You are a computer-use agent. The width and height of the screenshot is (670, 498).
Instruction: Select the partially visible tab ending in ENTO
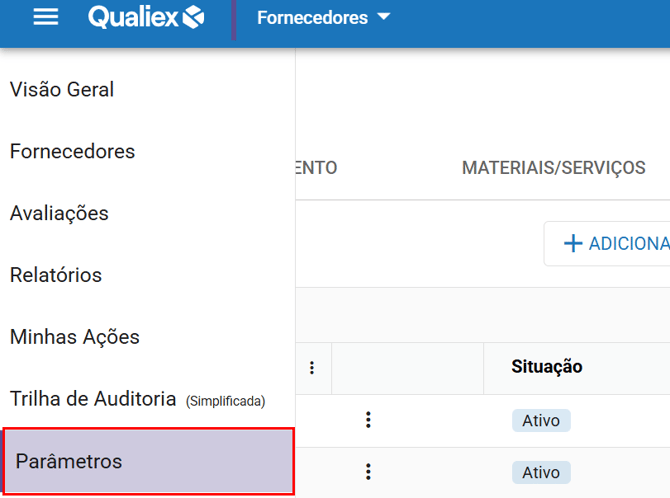[317, 168]
